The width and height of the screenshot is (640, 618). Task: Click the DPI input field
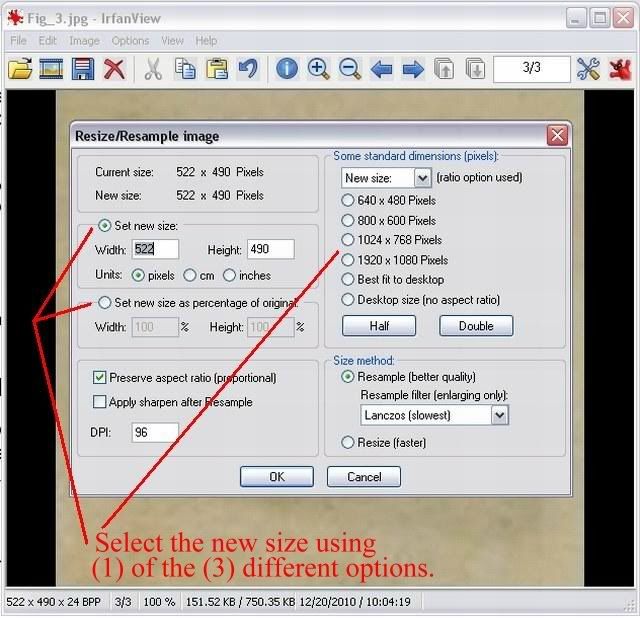155,432
